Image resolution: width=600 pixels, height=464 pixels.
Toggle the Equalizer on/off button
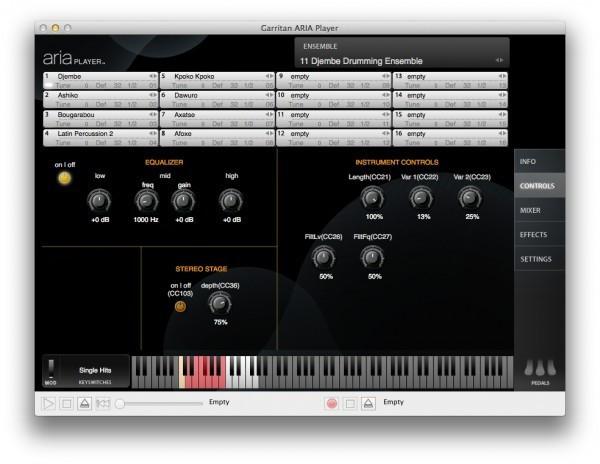click(65, 178)
